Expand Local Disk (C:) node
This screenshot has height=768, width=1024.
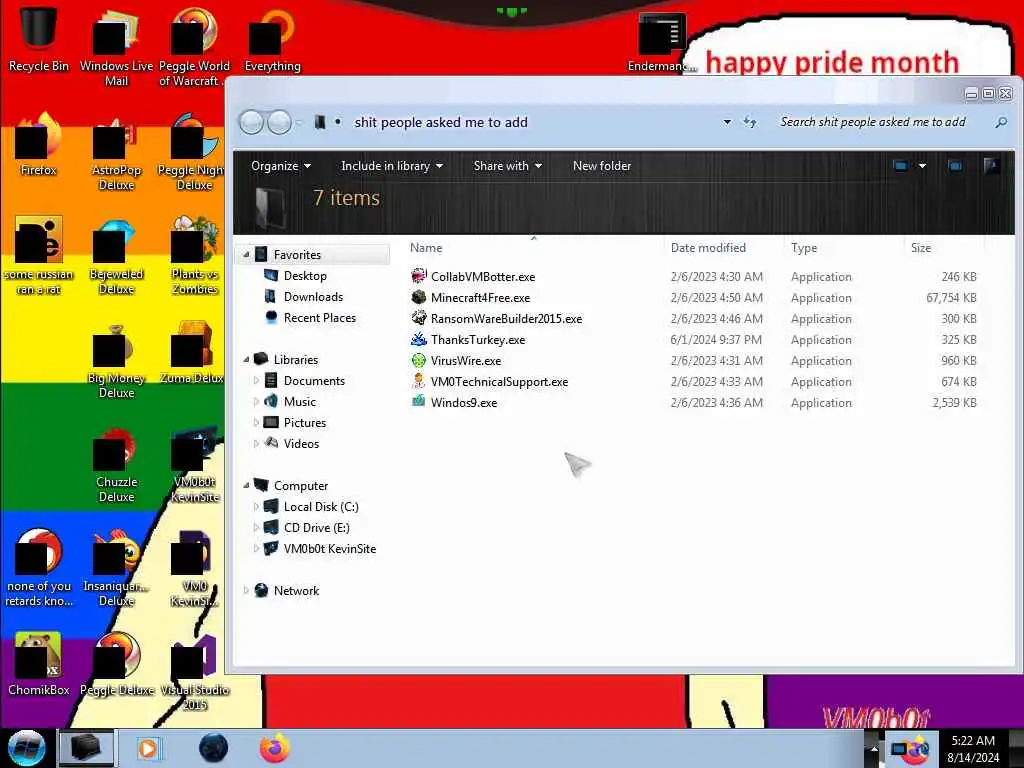(256, 506)
